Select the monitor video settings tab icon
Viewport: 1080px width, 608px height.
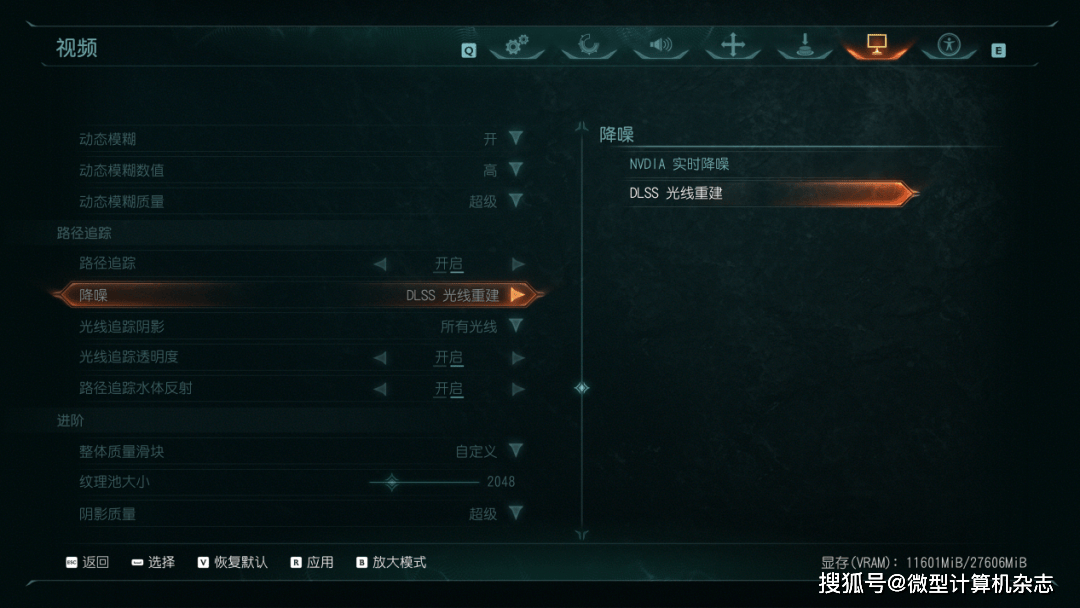[x=877, y=45]
